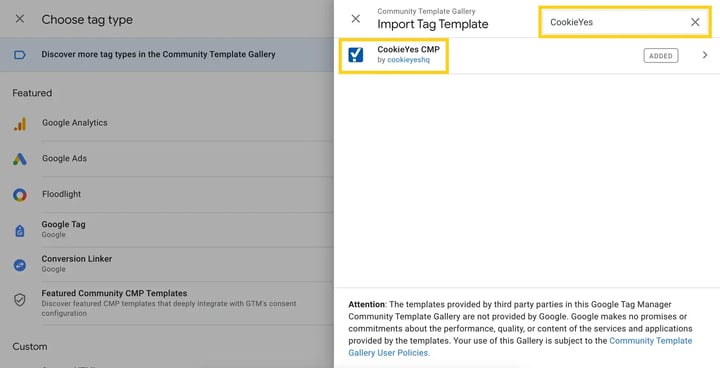720x368 pixels.
Task: Open the CookieYes CMP template entry
Action: [527, 56]
